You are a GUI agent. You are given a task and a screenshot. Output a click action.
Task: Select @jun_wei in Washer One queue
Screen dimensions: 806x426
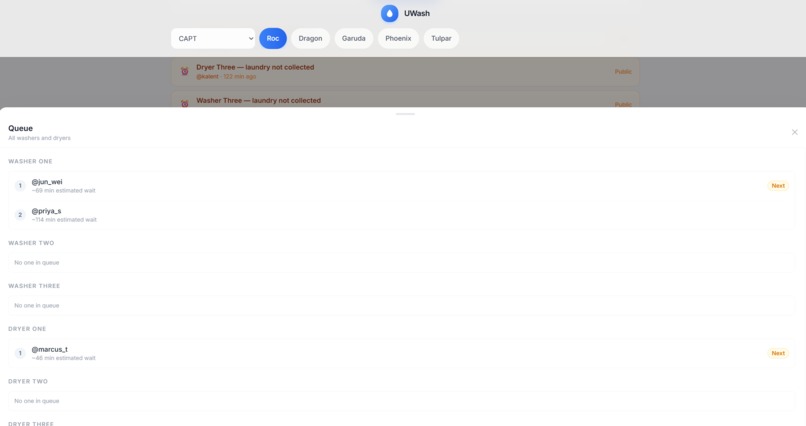[47, 182]
